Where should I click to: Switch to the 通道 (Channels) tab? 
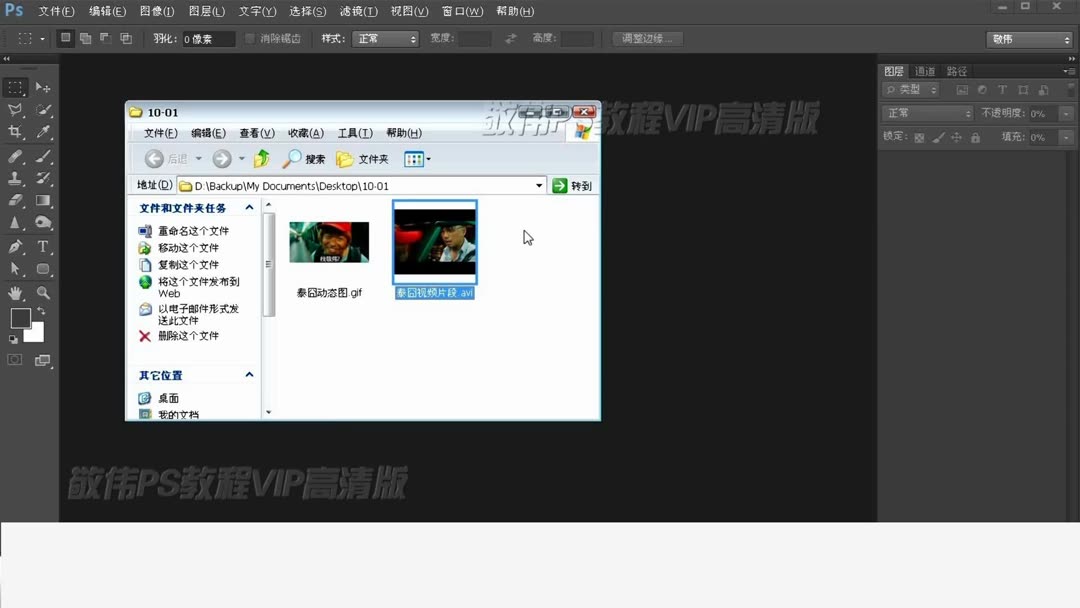point(925,71)
